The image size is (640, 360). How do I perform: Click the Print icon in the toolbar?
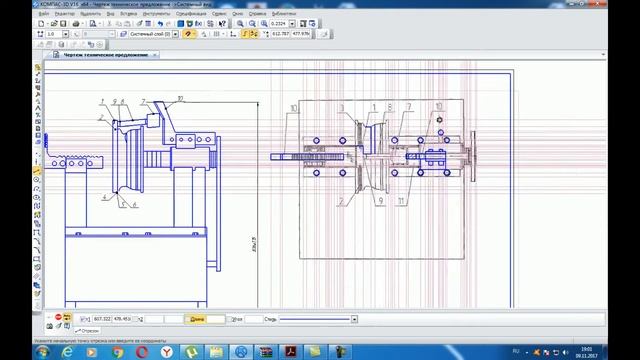pyautogui.click(x=76, y=24)
